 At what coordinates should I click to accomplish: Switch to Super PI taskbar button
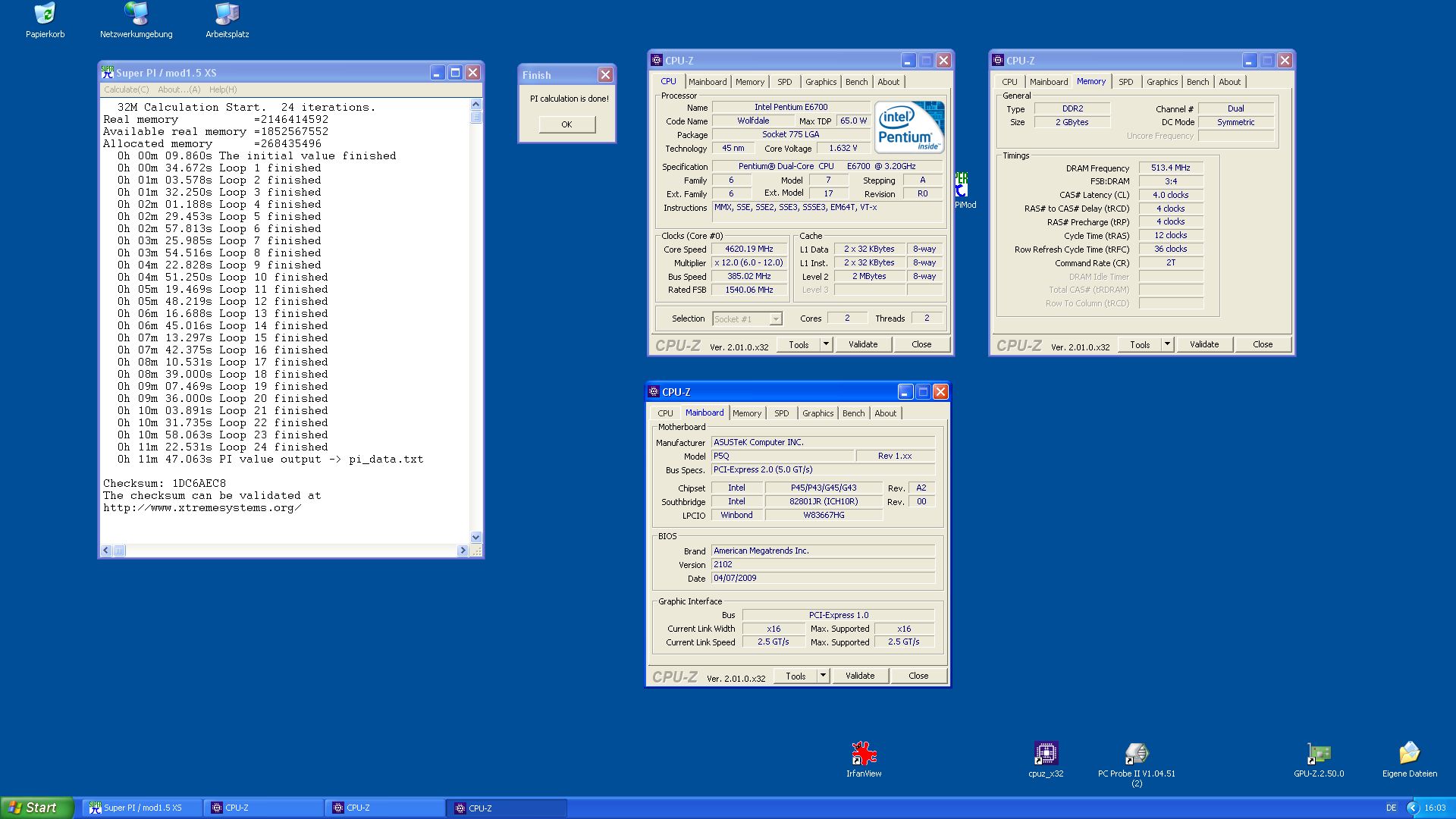142,808
